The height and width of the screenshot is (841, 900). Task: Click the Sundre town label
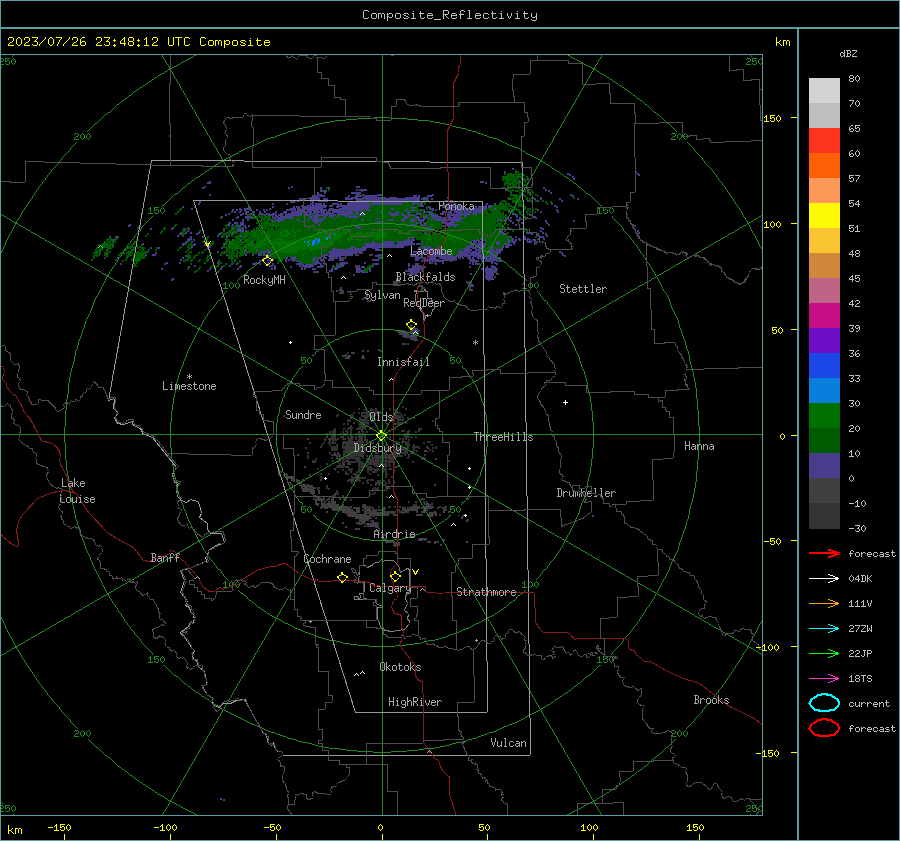click(x=303, y=414)
